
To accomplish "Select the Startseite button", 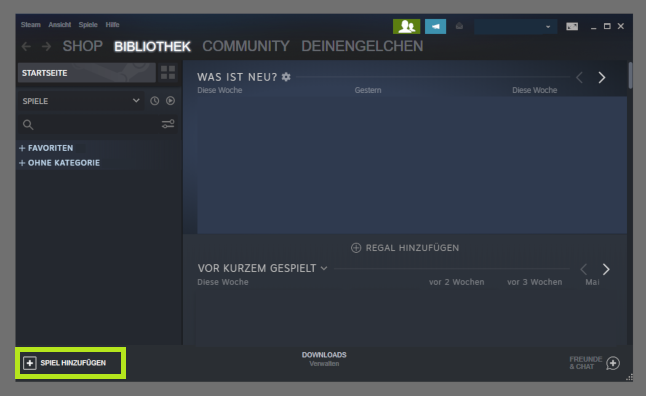I will [87, 73].
